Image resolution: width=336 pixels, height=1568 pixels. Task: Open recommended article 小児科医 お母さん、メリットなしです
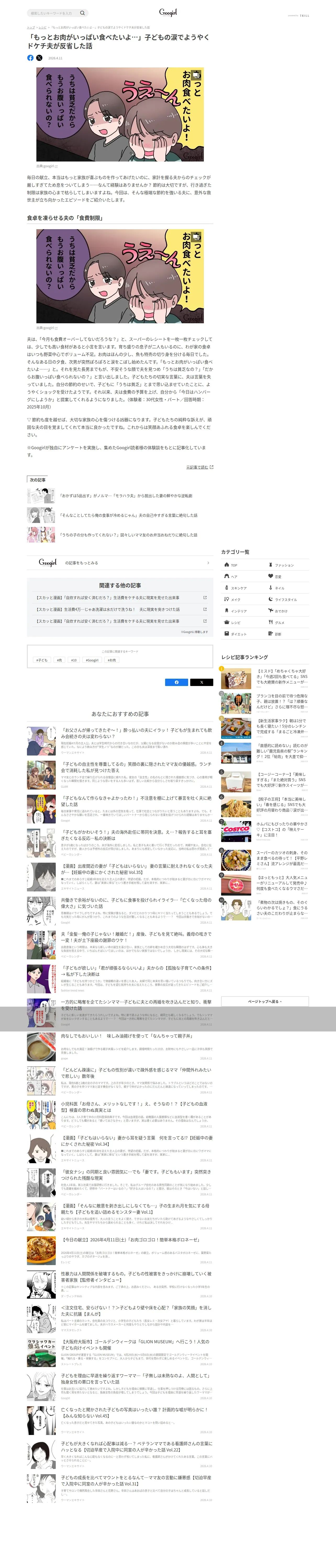point(120,1116)
